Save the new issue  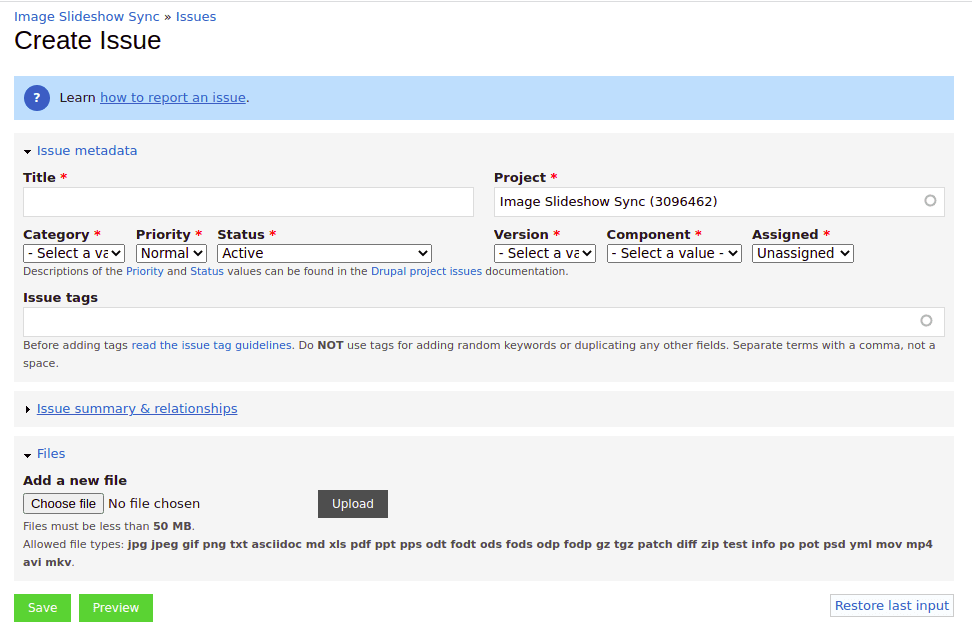click(x=42, y=608)
